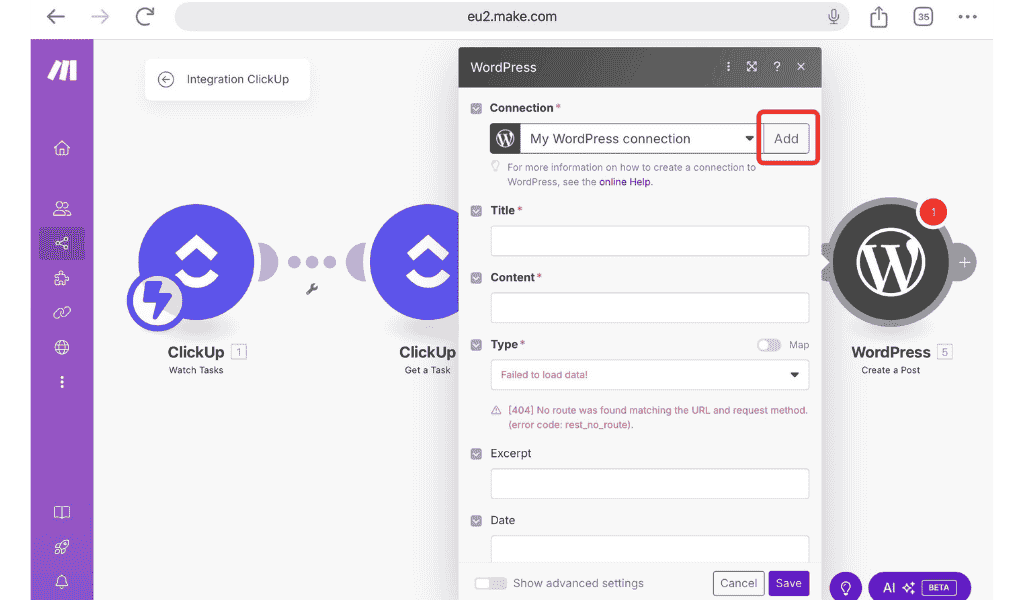Click the Make logo in the sidebar
1024x600 pixels.
tap(62, 70)
